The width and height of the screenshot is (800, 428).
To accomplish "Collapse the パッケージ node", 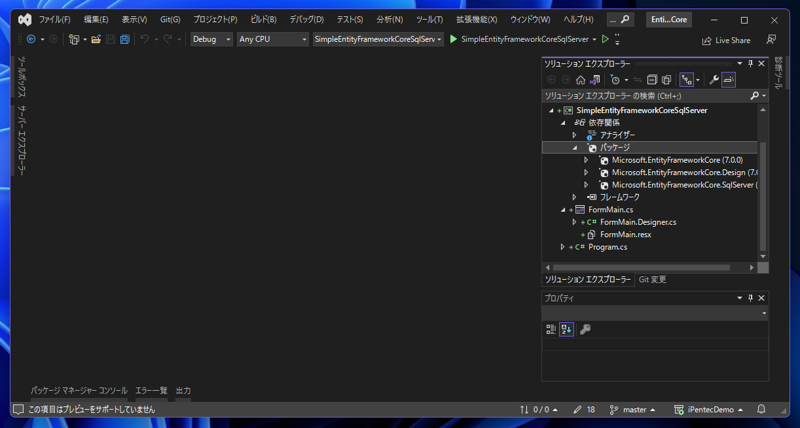I will click(x=574, y=148).
